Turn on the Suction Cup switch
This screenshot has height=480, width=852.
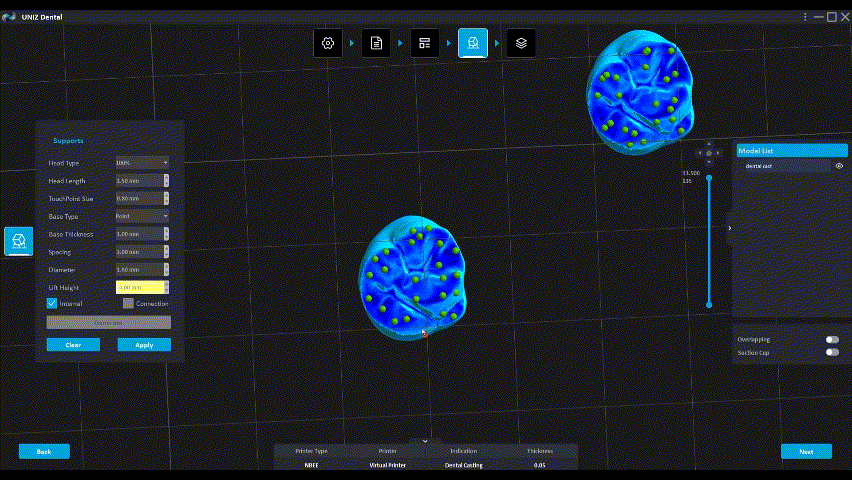coord(831,352)
